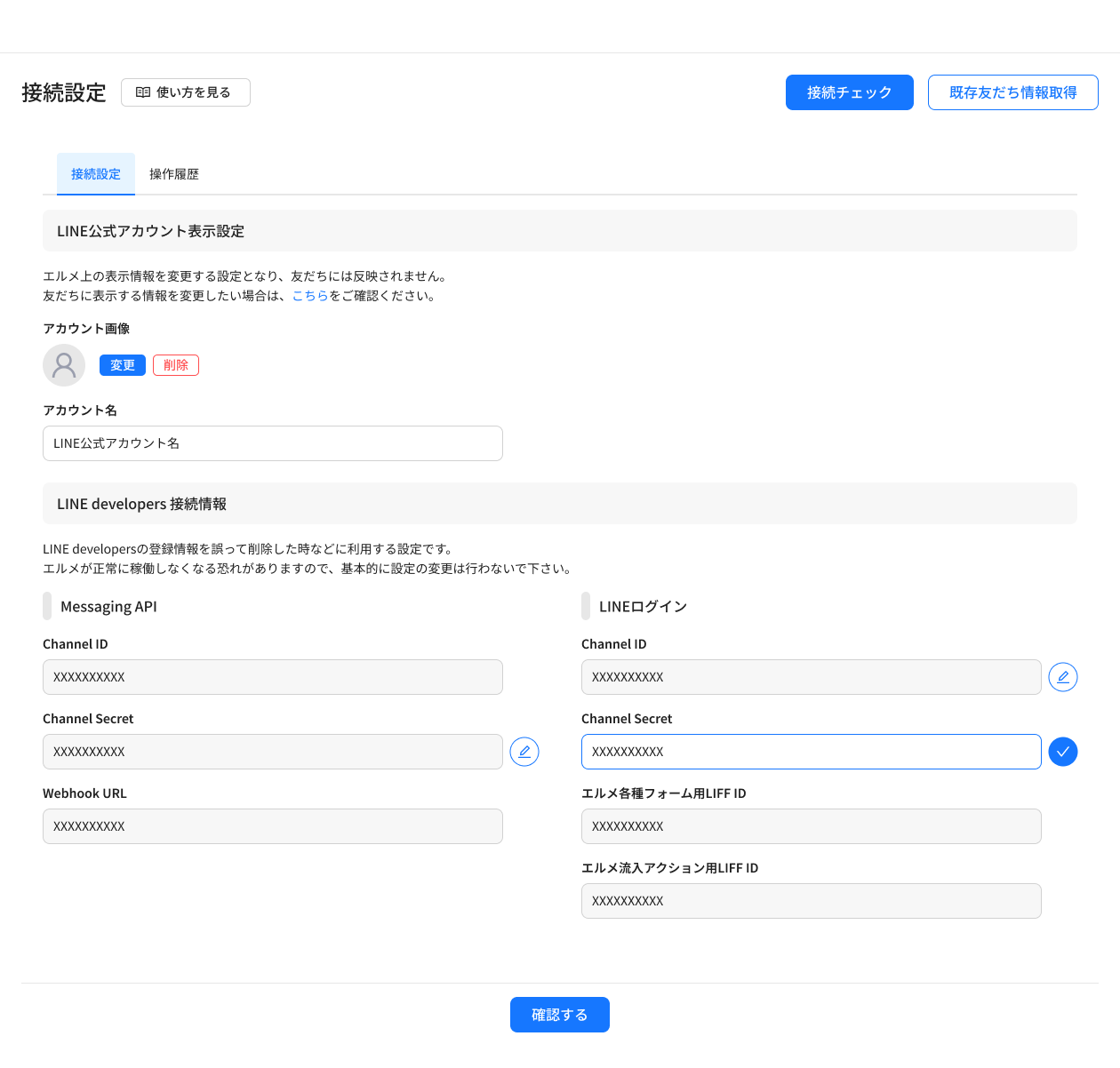Click the Webhook URL field
Image resolution: width=1120 pixels, height=1068 pixels.
coord(273,826)
